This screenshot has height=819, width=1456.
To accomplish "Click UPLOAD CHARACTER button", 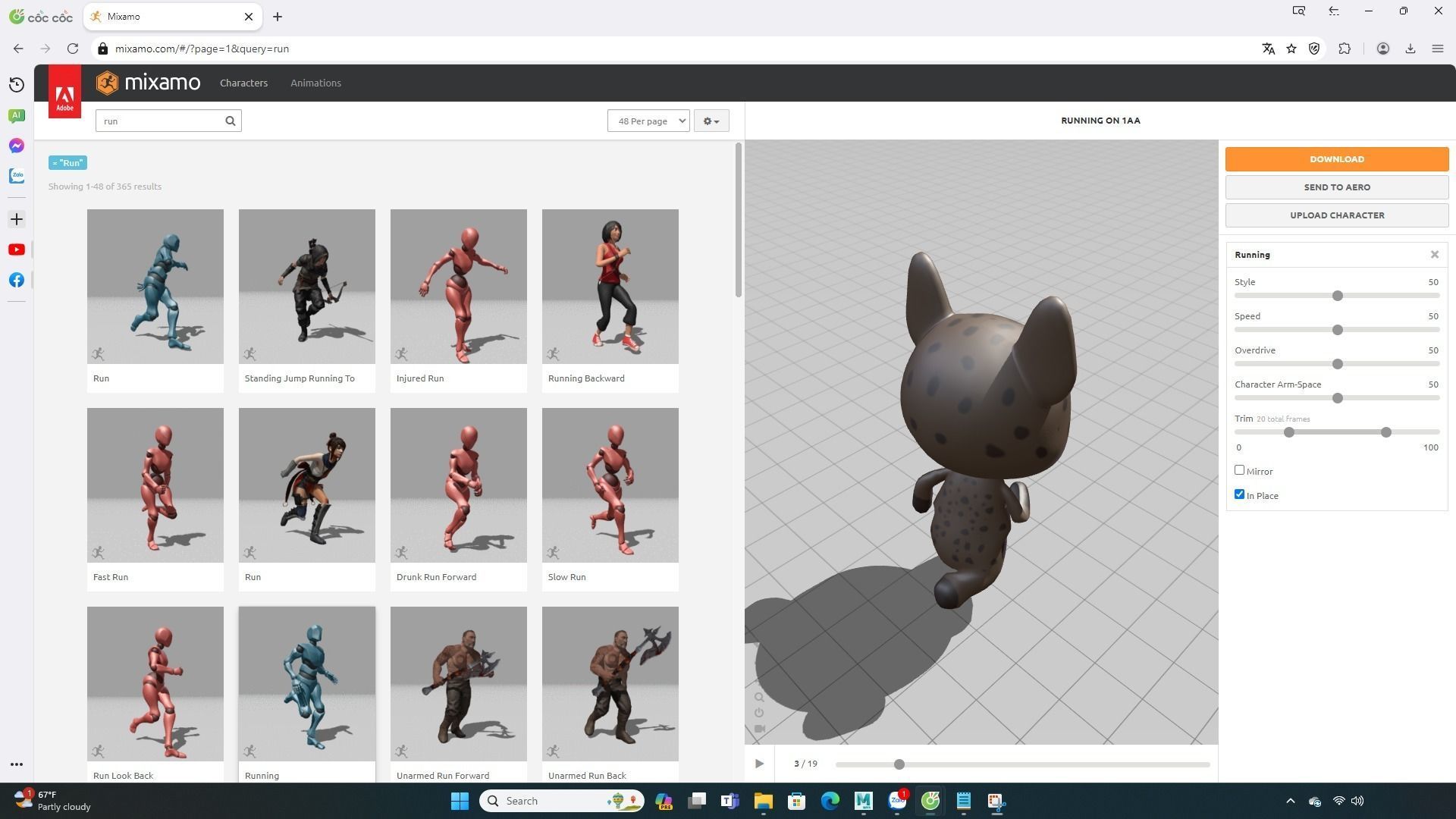I will click(x=1337, y=215).
